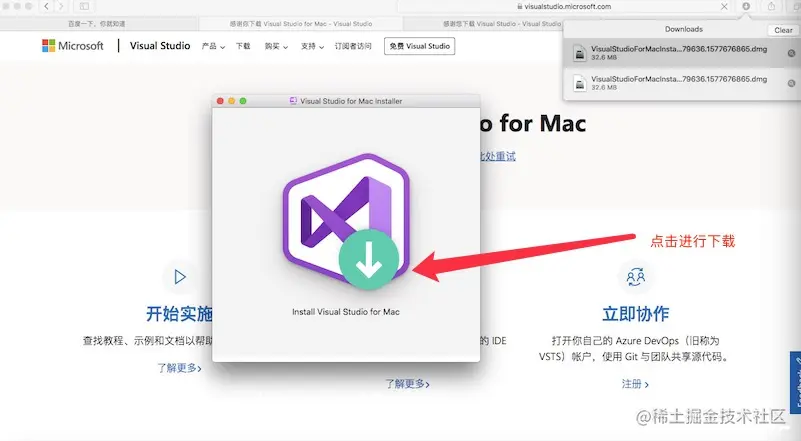Minimize the Visual Studio installer window

(x=231, y=101)
